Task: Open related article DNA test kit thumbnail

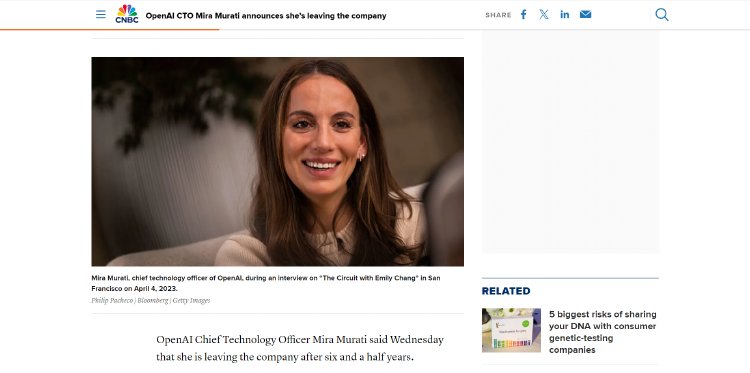Action: [x=511, y=330]
